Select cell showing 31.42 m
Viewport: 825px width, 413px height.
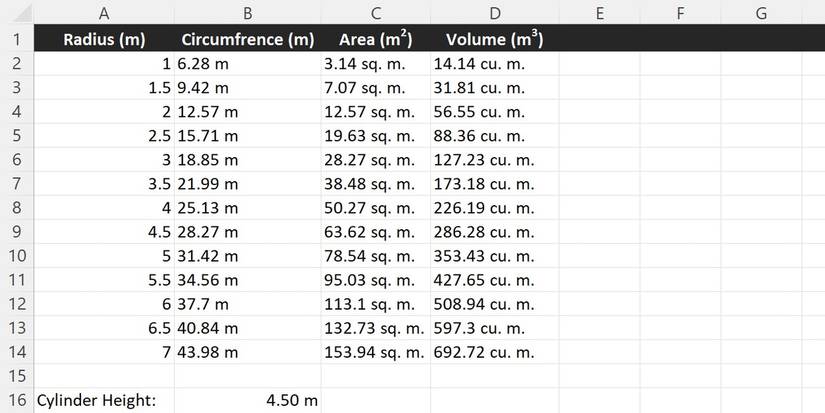(248, 256)
